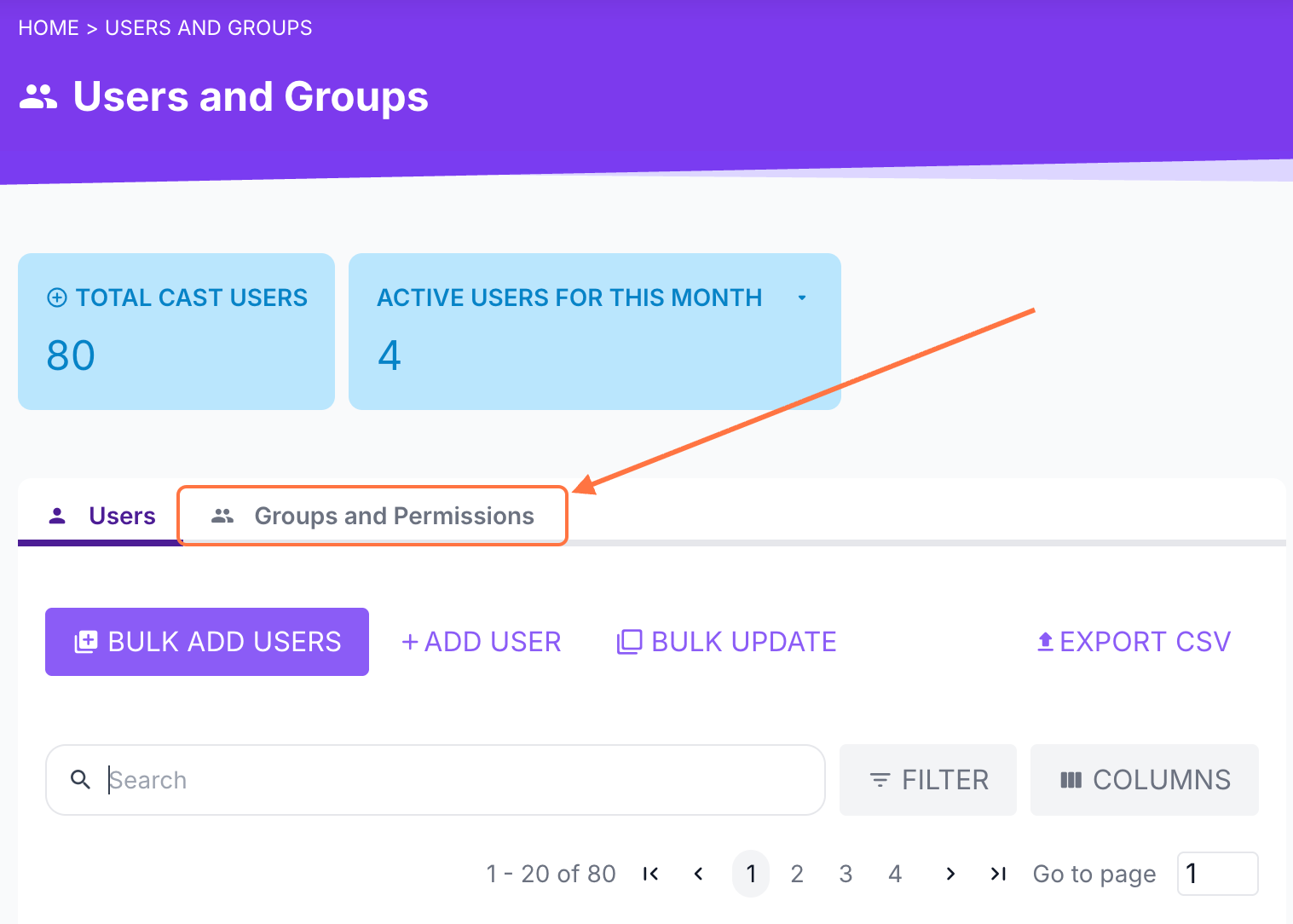This screenshot has width=1293, height=924.
Task: Open the Filter options
Action: tap(928, 780)
